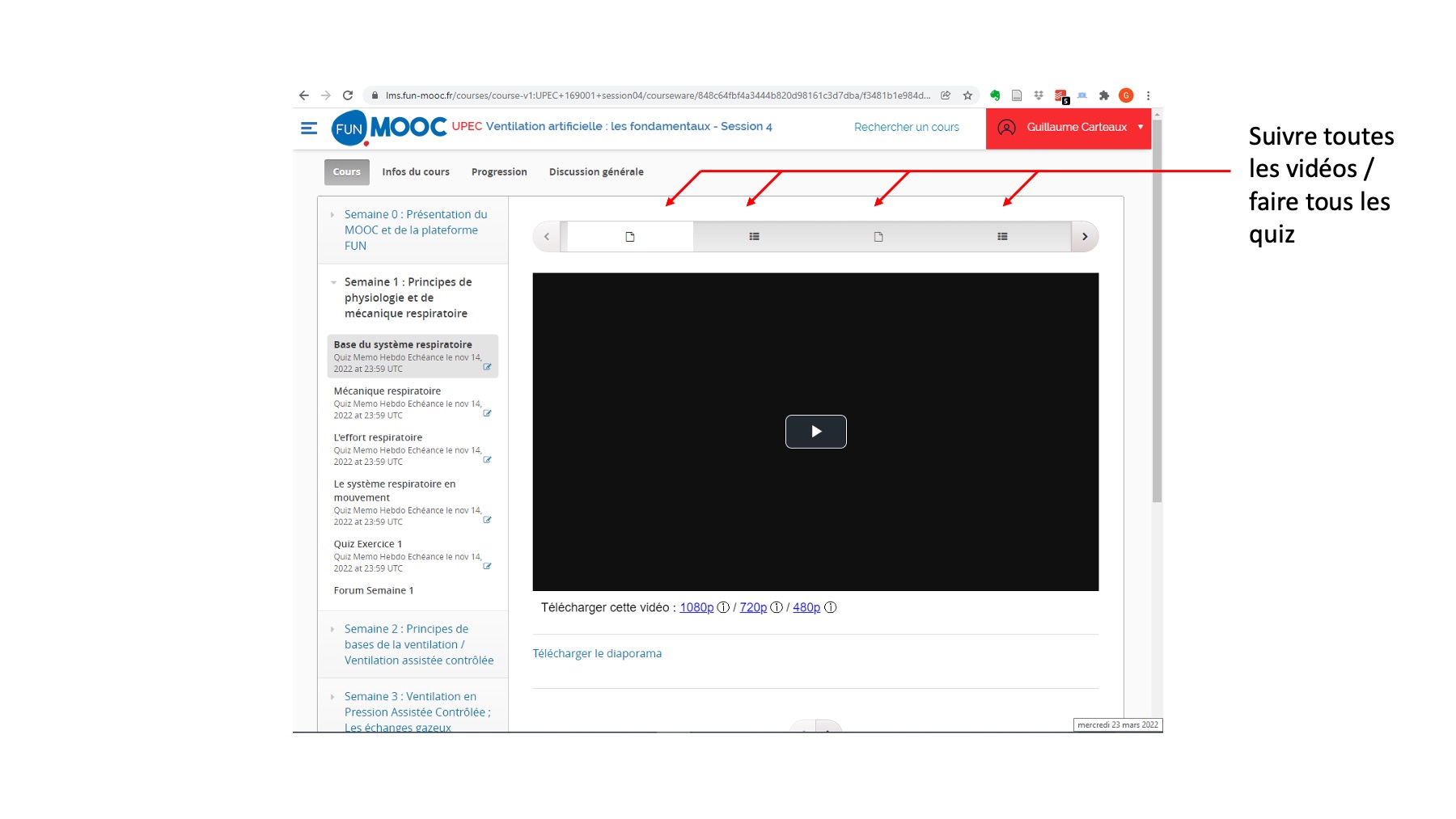Image resolution: width=1456 pixels, height=819 pixels.
Task: Open the first quiz list unit
Action: 754,237
